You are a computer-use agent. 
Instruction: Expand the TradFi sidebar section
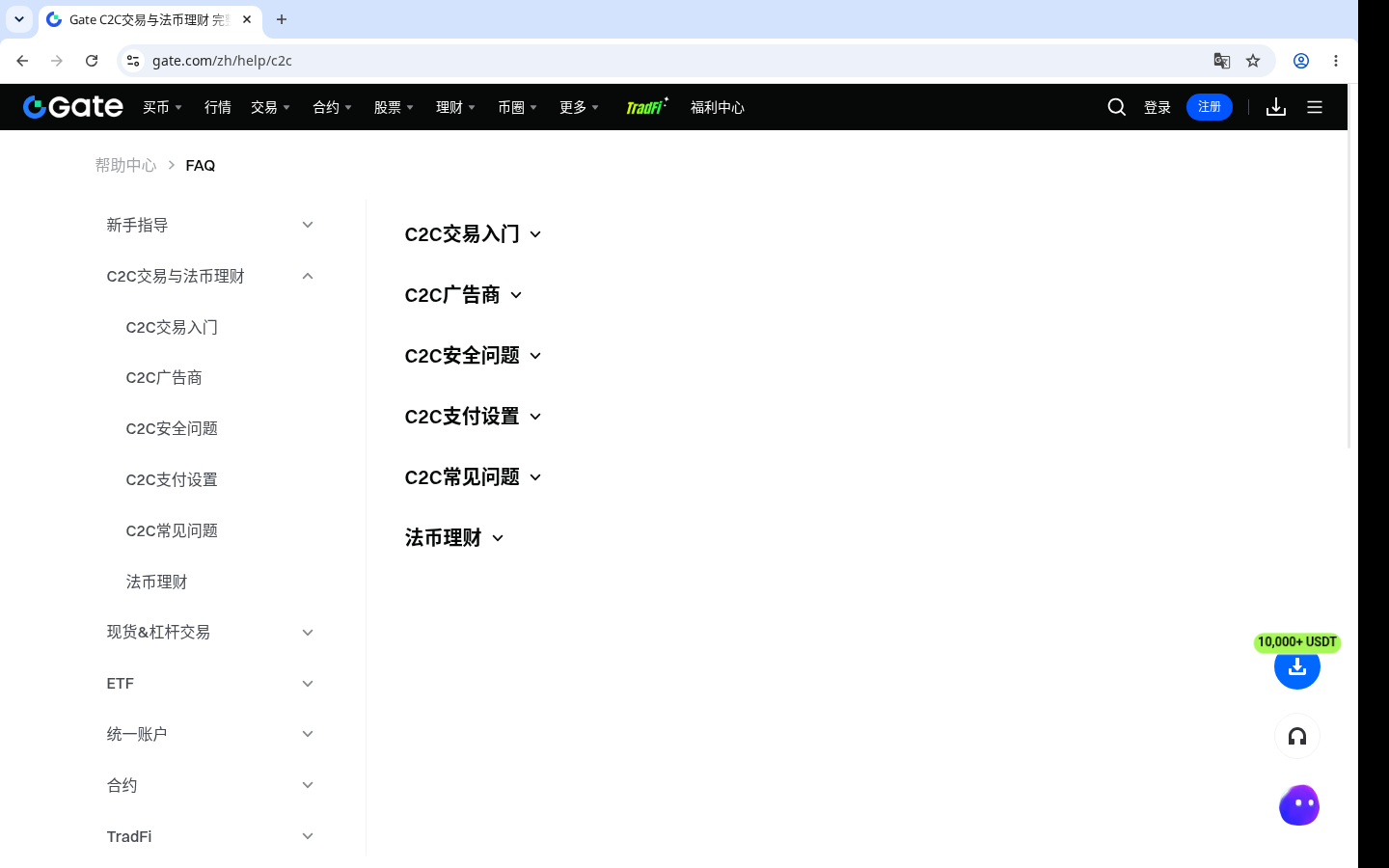pyautogui.click(x=211, y=836)
